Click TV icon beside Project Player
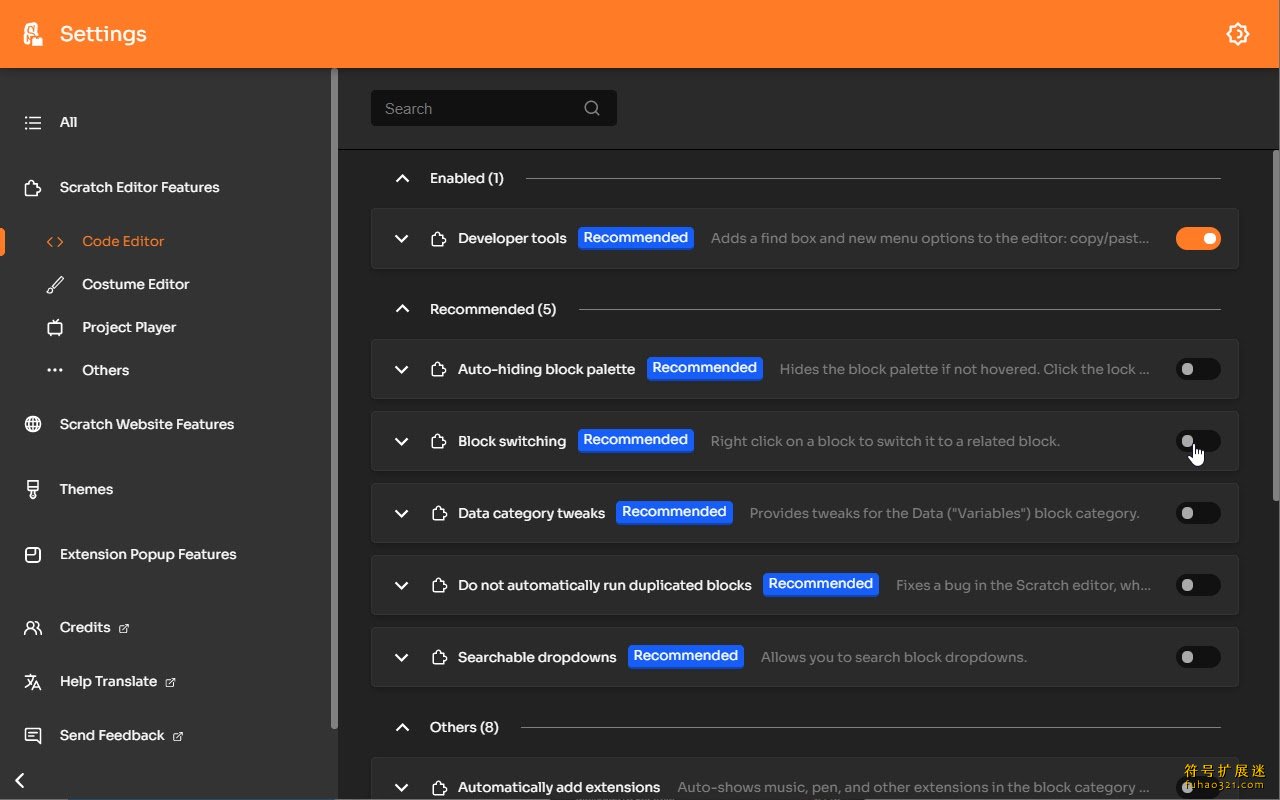This screenshot has width=1280, height=800. (x=55, y=328)
